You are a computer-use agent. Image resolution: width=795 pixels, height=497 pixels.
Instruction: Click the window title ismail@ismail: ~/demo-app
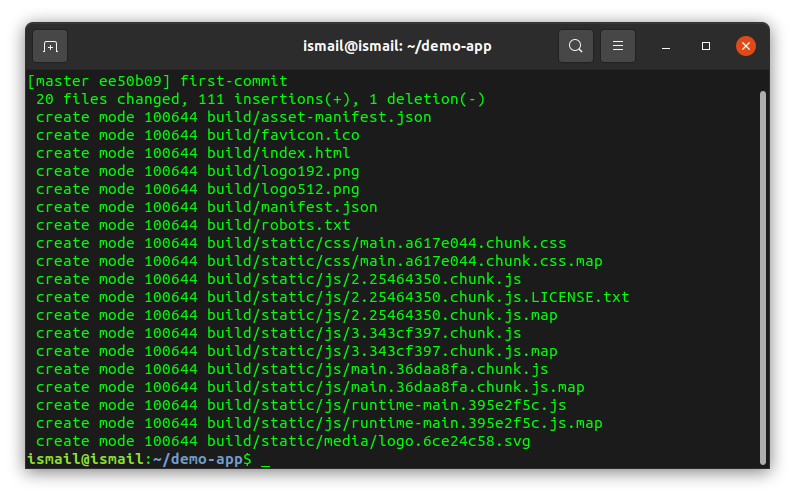pos(397,46)
